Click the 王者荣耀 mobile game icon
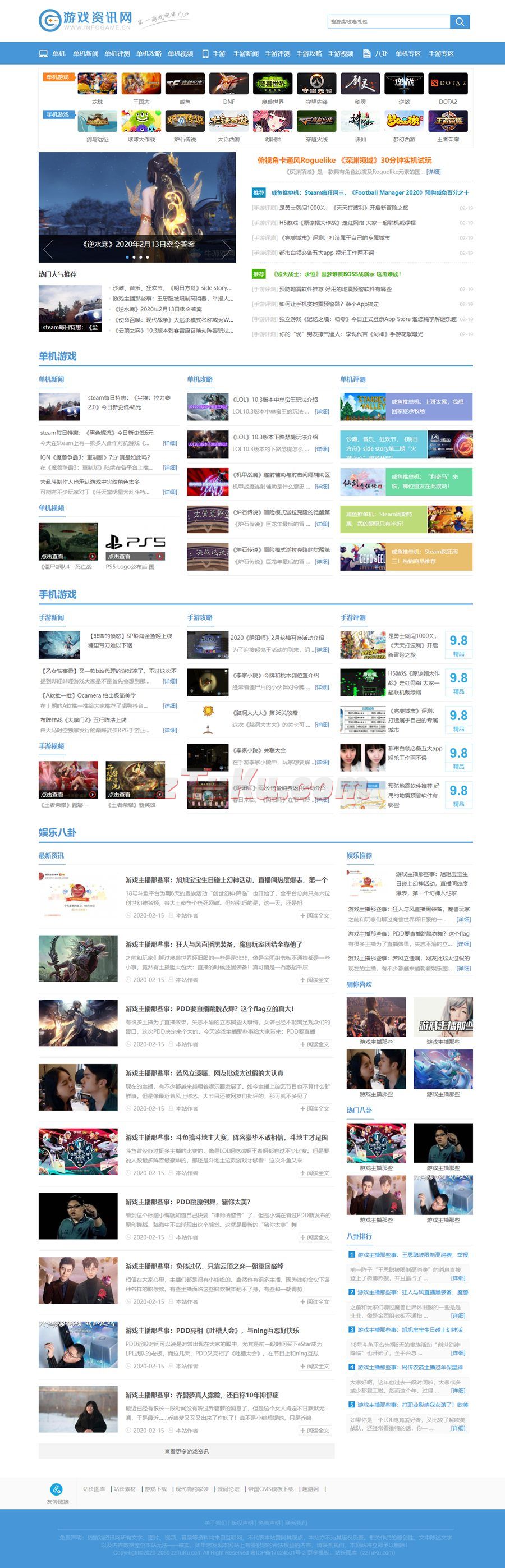505x1568 pixels. (448, 122)
